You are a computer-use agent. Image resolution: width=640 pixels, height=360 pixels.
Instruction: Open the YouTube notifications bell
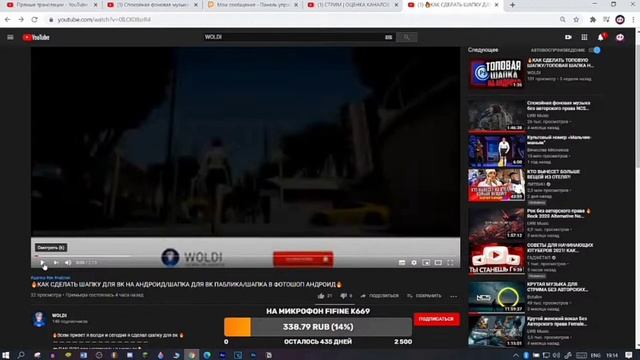(x=601, y=37)
